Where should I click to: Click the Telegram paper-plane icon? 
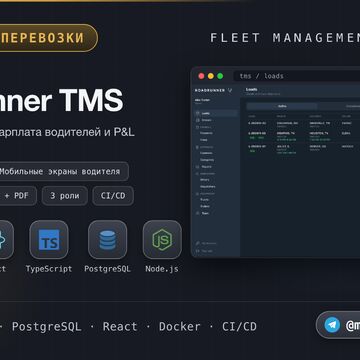(332, 325)
